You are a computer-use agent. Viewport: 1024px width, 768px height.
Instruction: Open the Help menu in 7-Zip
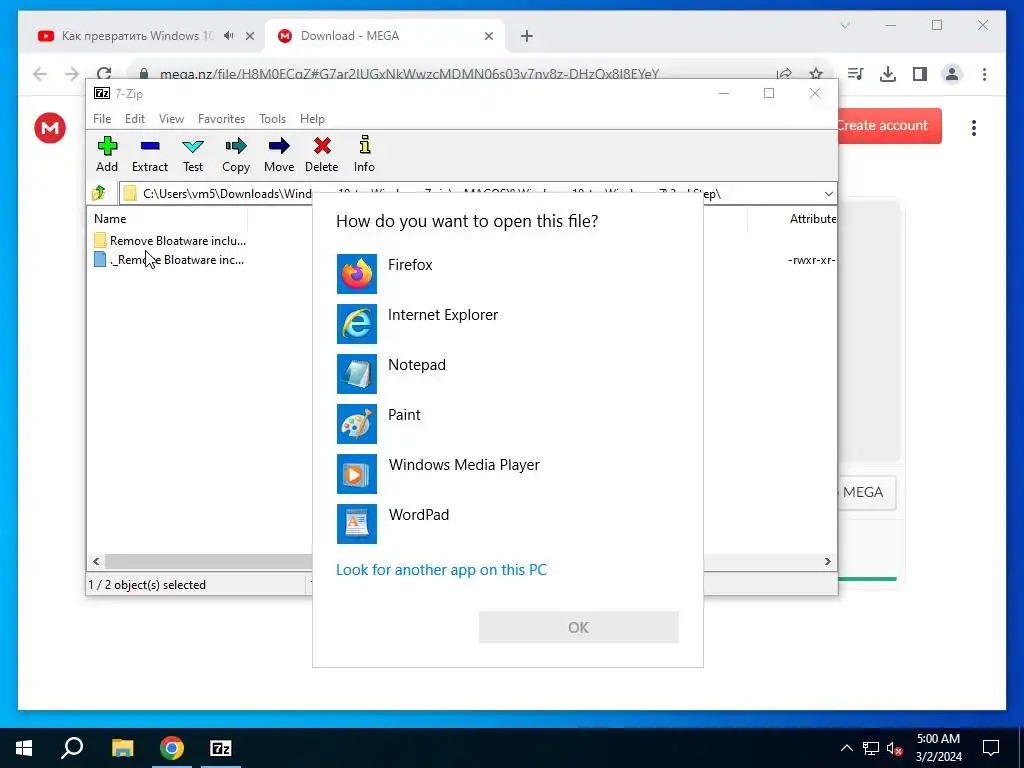(x=312, y=119)
